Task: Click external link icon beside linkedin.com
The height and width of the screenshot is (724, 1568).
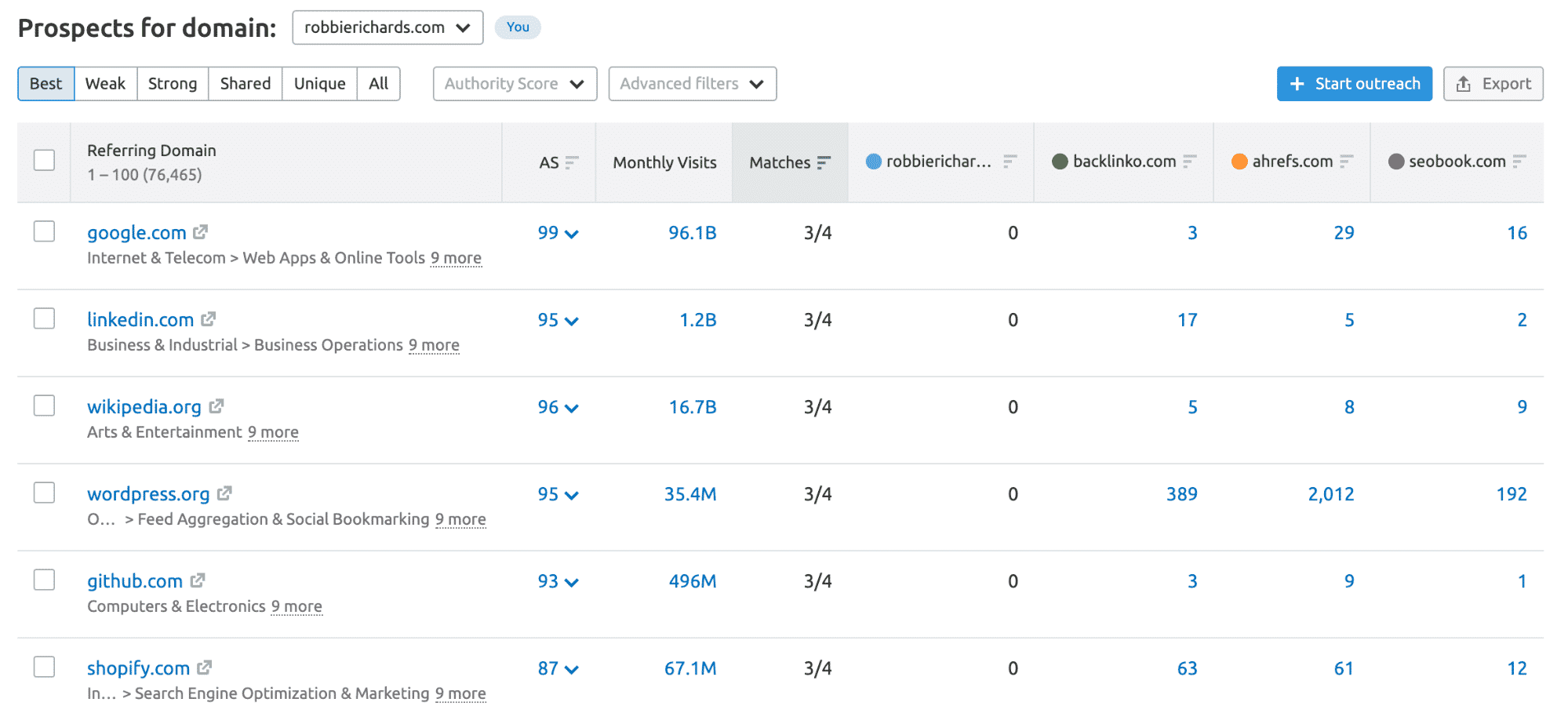Action: pyautogui.click(x=208, y=319)
